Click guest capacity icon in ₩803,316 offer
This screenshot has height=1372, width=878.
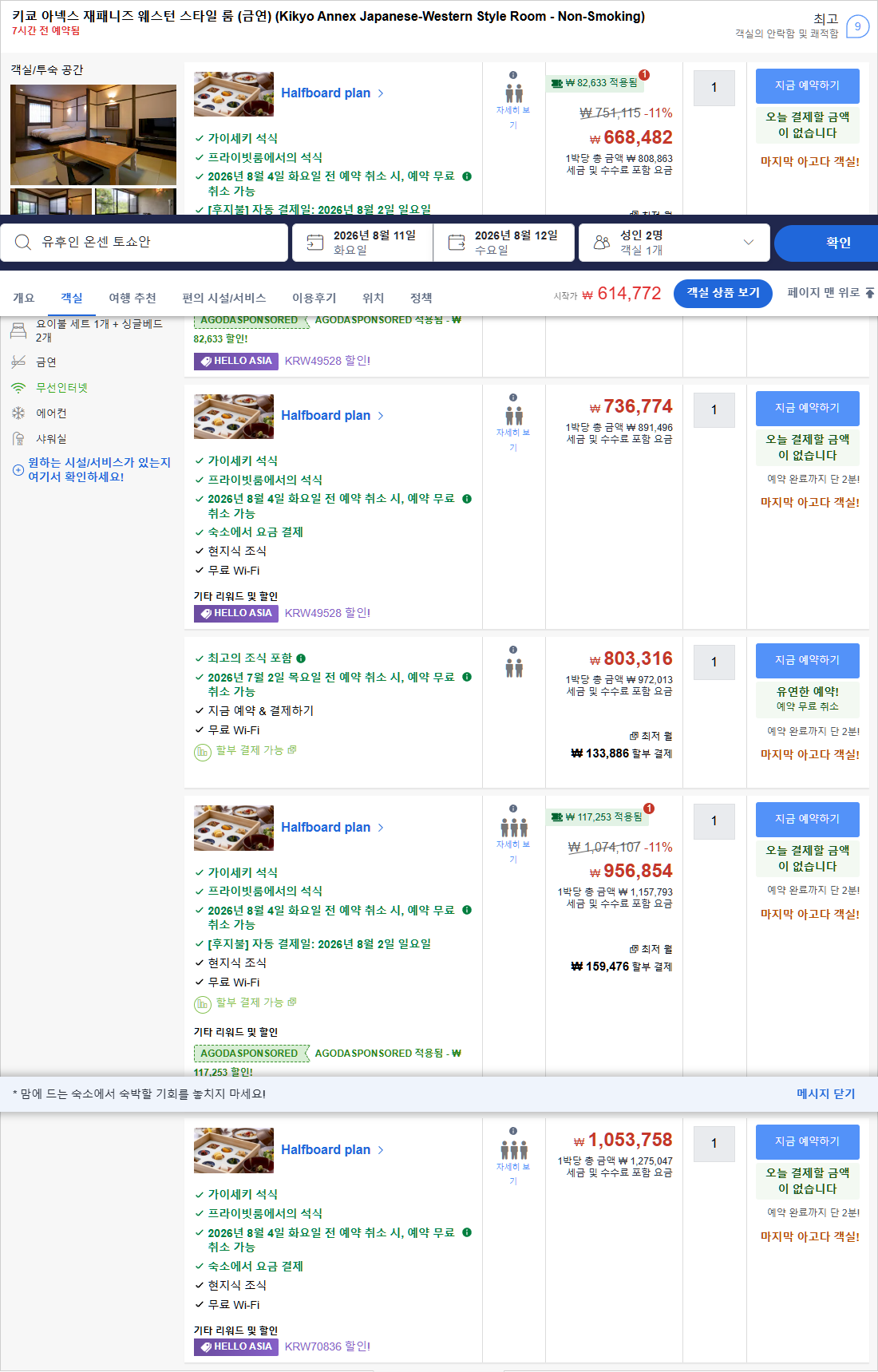[514, 668]
